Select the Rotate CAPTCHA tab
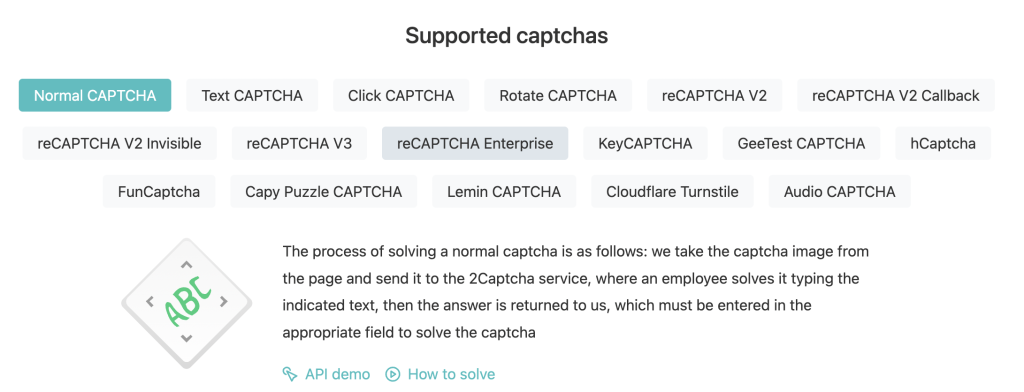Image resolution: width=1024 pixels, height=392 pixels. (x=558, y=95)
